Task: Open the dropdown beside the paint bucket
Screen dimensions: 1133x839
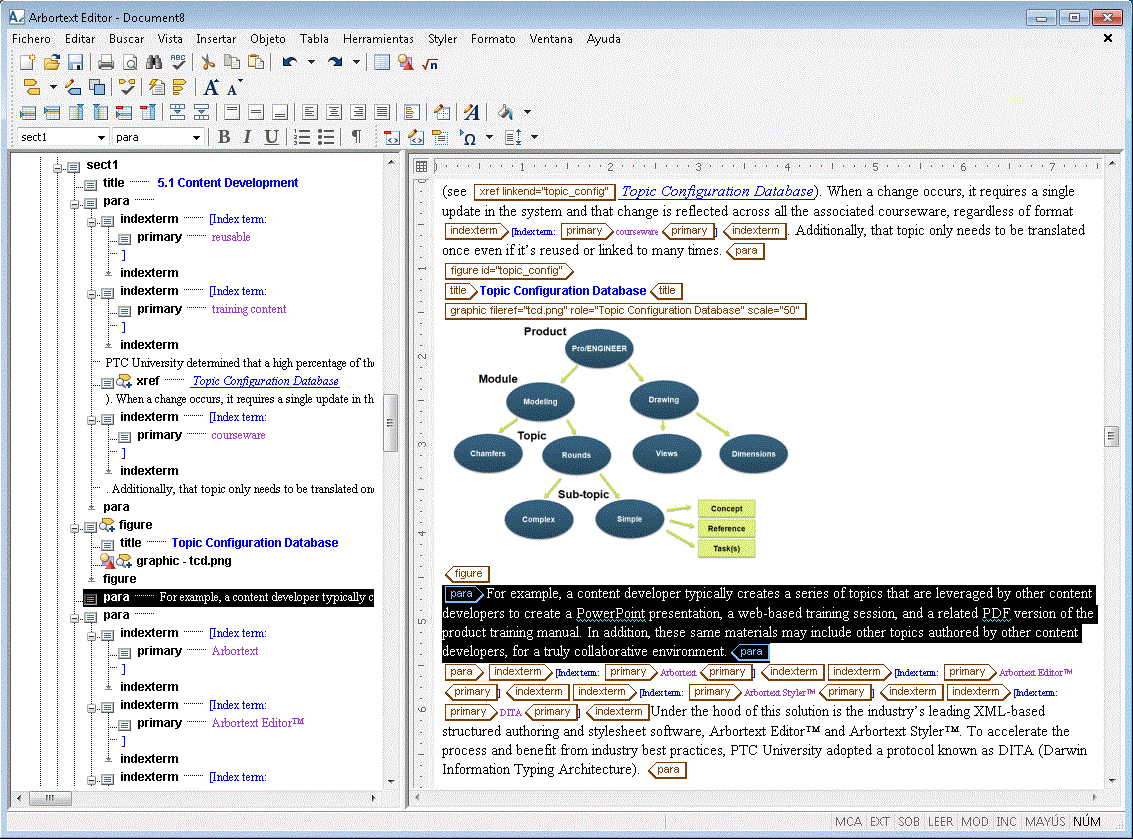Action: tap(527, 112)
